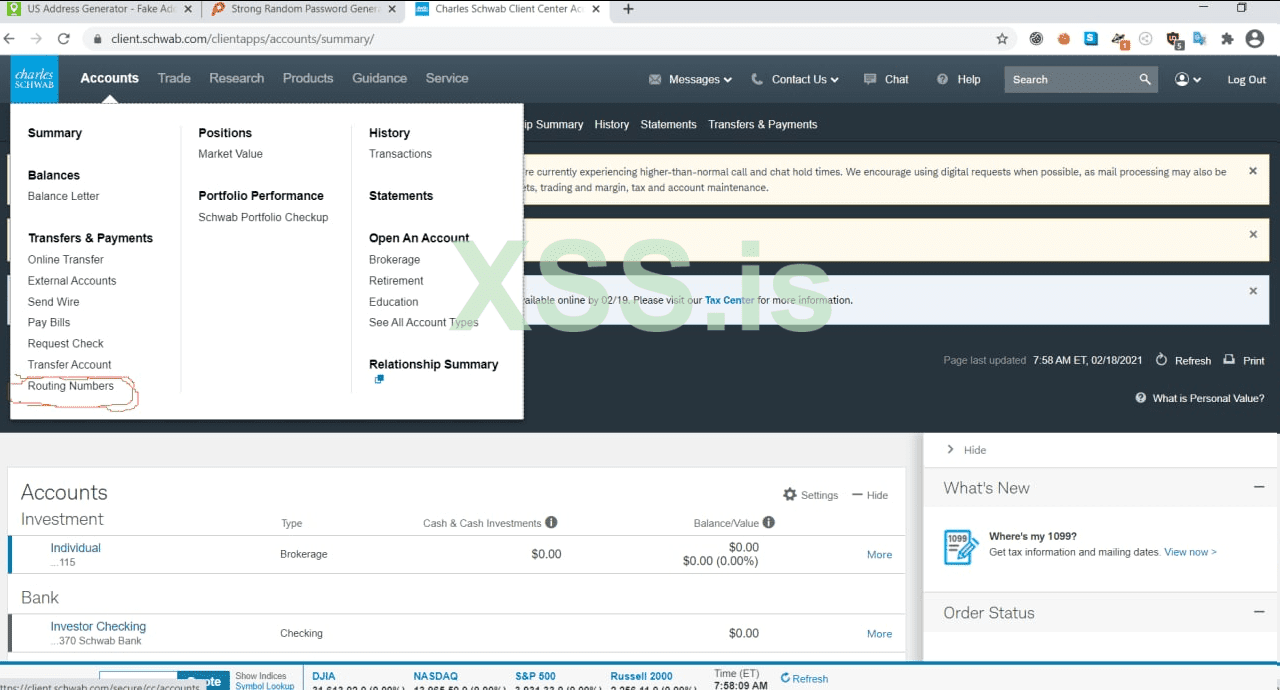Click What is Personal Value help

[x=1200, y=398]
